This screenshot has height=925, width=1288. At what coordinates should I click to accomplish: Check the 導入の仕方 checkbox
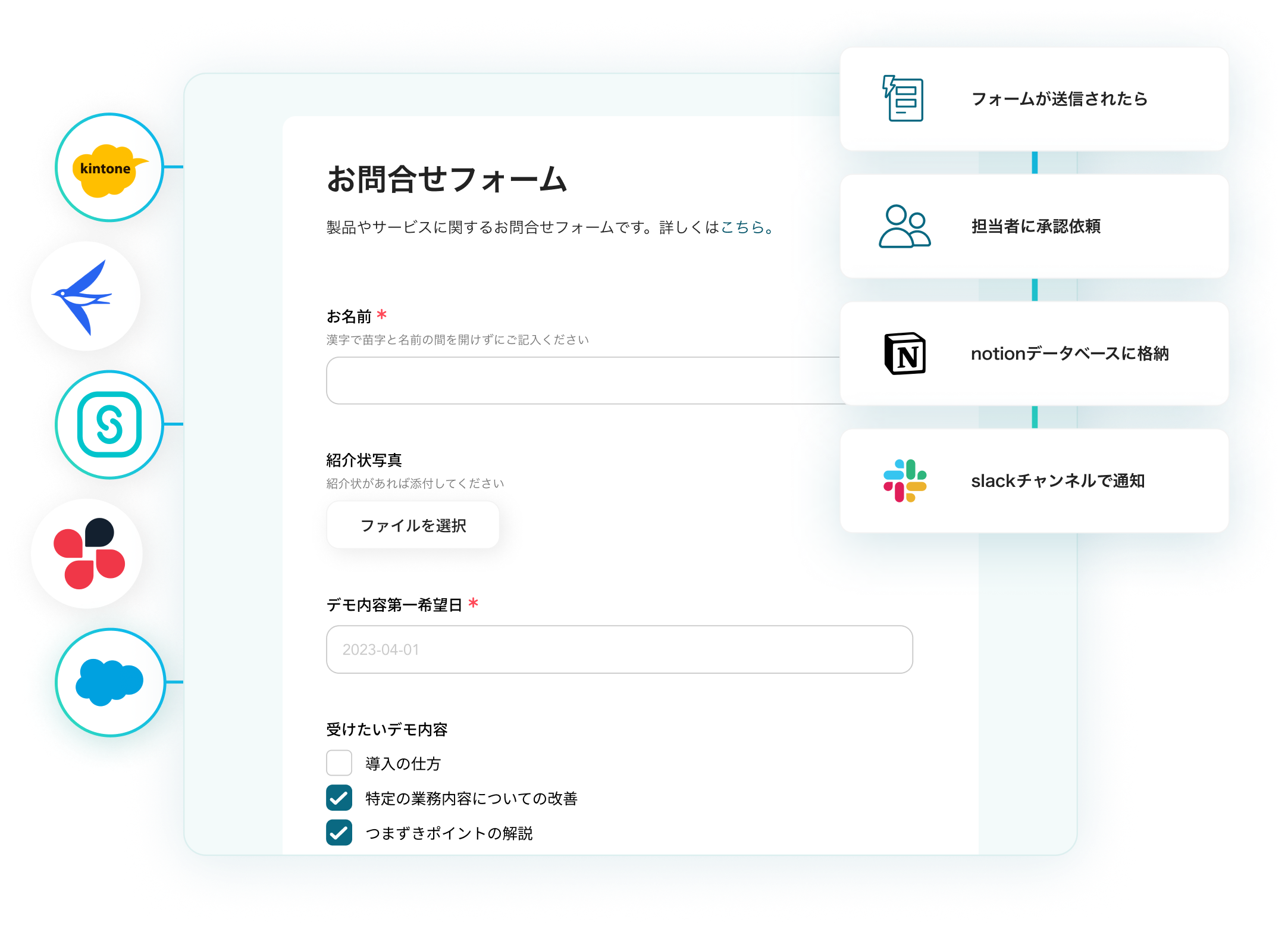tap(339, 763)
